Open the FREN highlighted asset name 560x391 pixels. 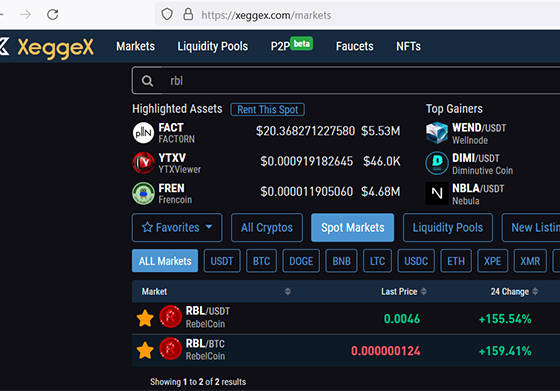pos(171,188)
